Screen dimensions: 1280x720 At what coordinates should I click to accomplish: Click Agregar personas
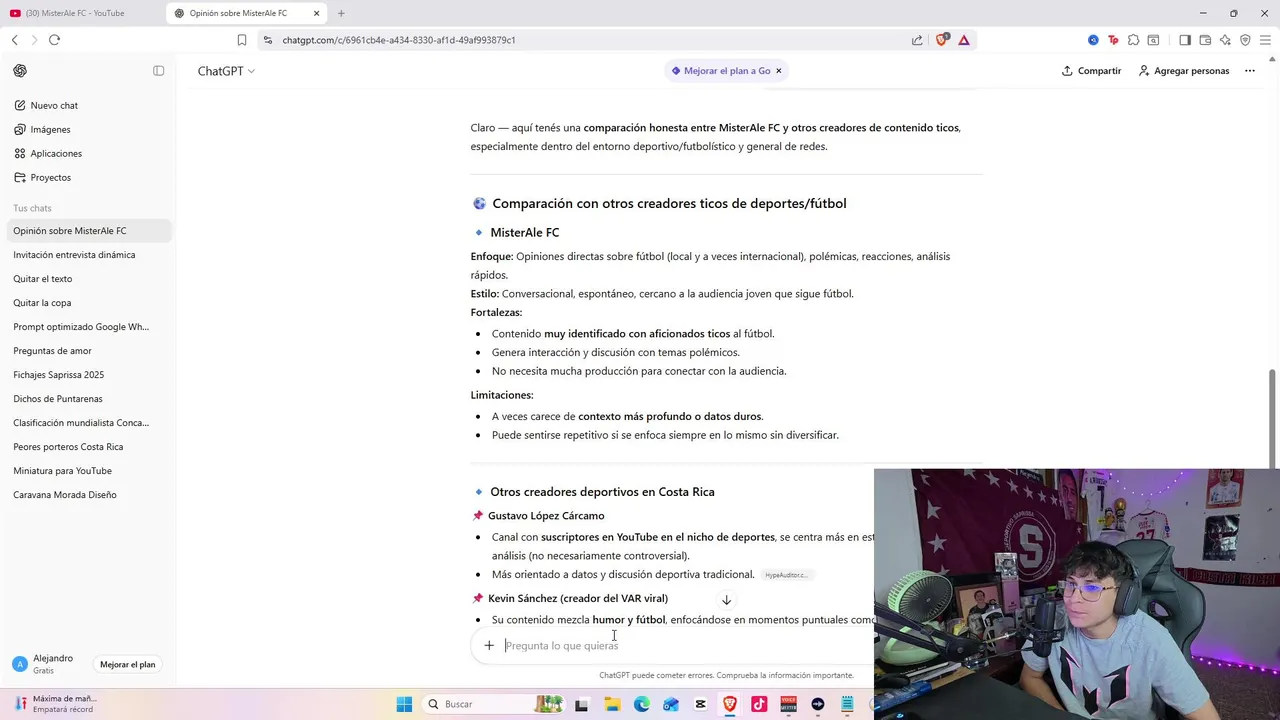coord(1183,71)
